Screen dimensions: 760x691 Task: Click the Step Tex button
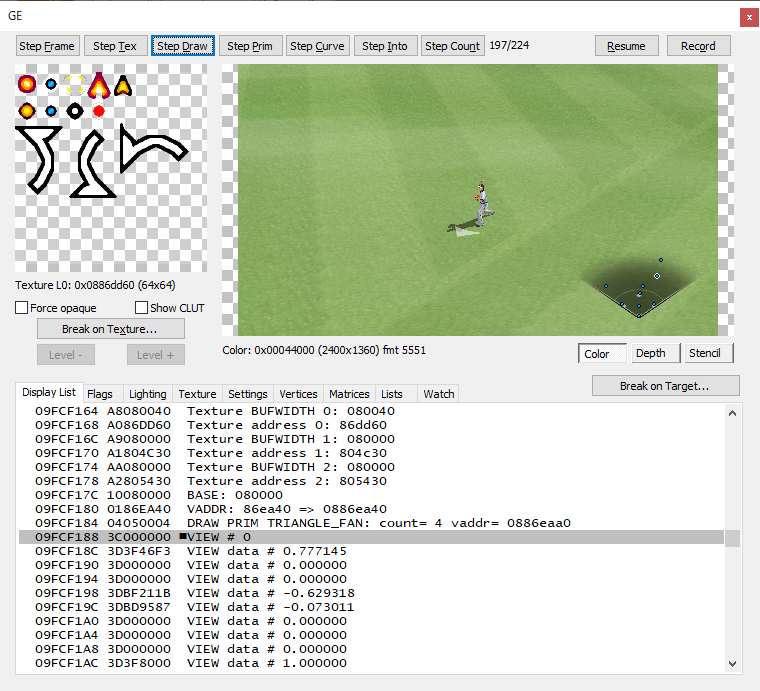coord(115,46)
